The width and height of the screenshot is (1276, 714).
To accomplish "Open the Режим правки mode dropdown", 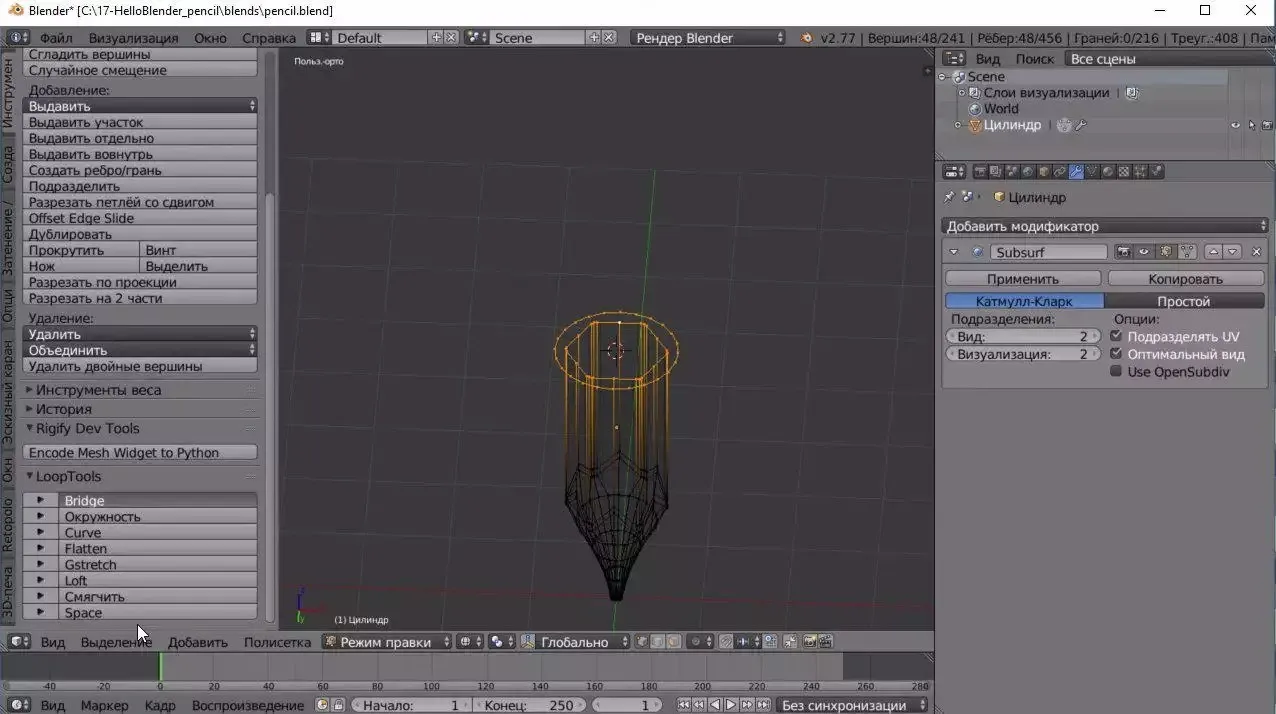I will pyautogui.click(x=386, y=642).
